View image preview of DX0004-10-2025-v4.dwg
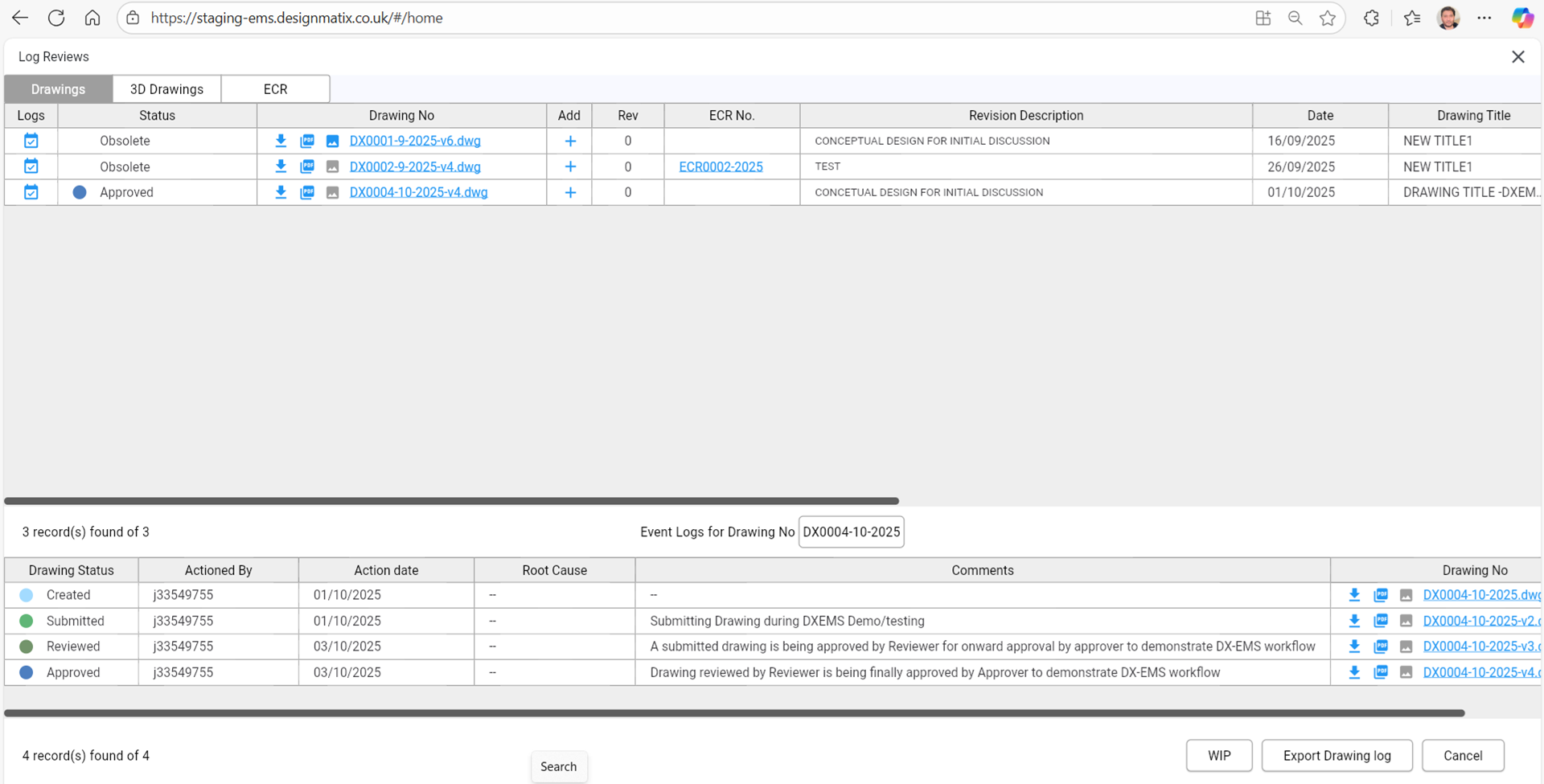Image resolution: width=1544 pixels, height=784 pixels. click(332, 193)
